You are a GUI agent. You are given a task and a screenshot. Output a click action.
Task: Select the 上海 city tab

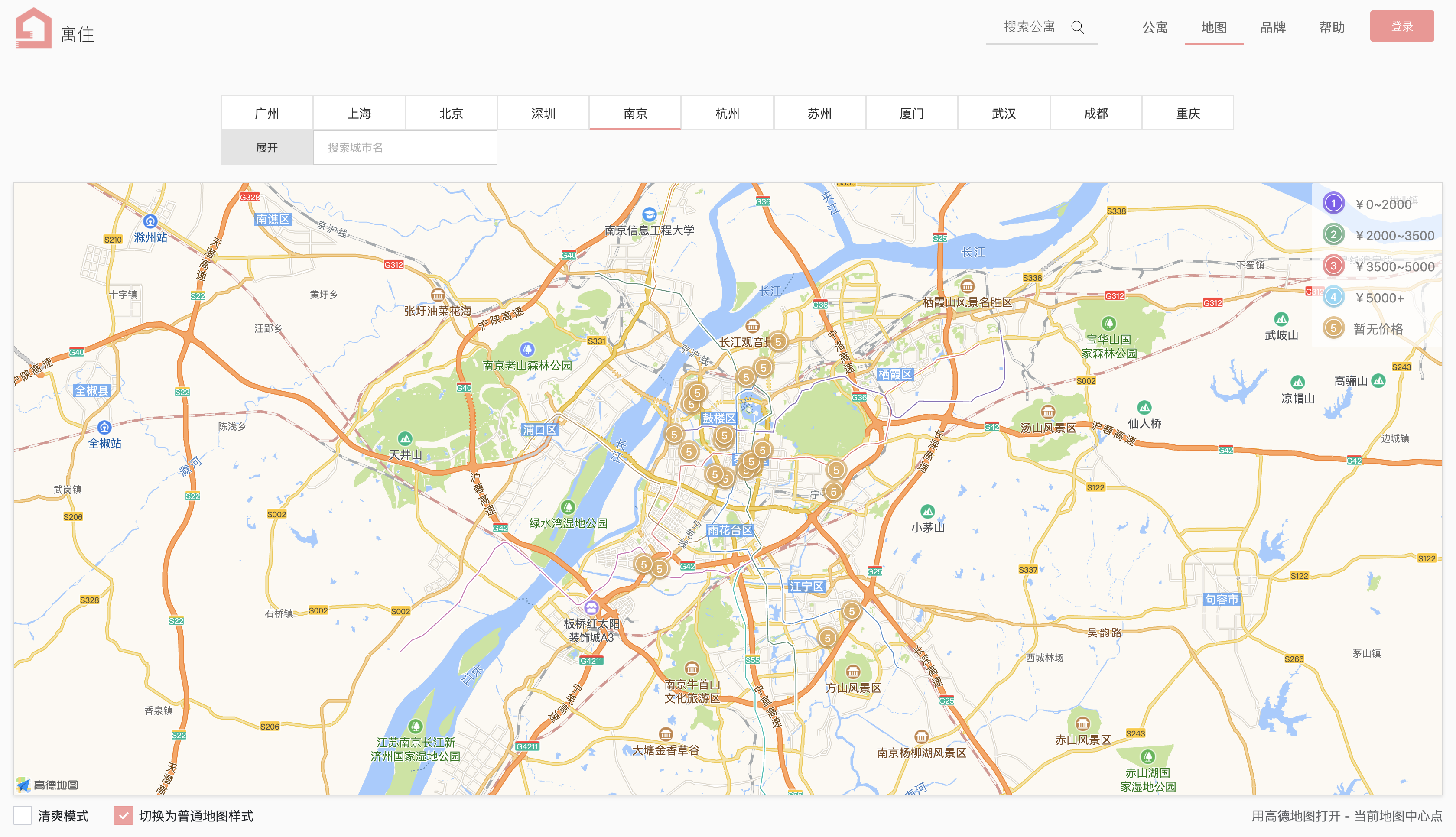(359, 113)
